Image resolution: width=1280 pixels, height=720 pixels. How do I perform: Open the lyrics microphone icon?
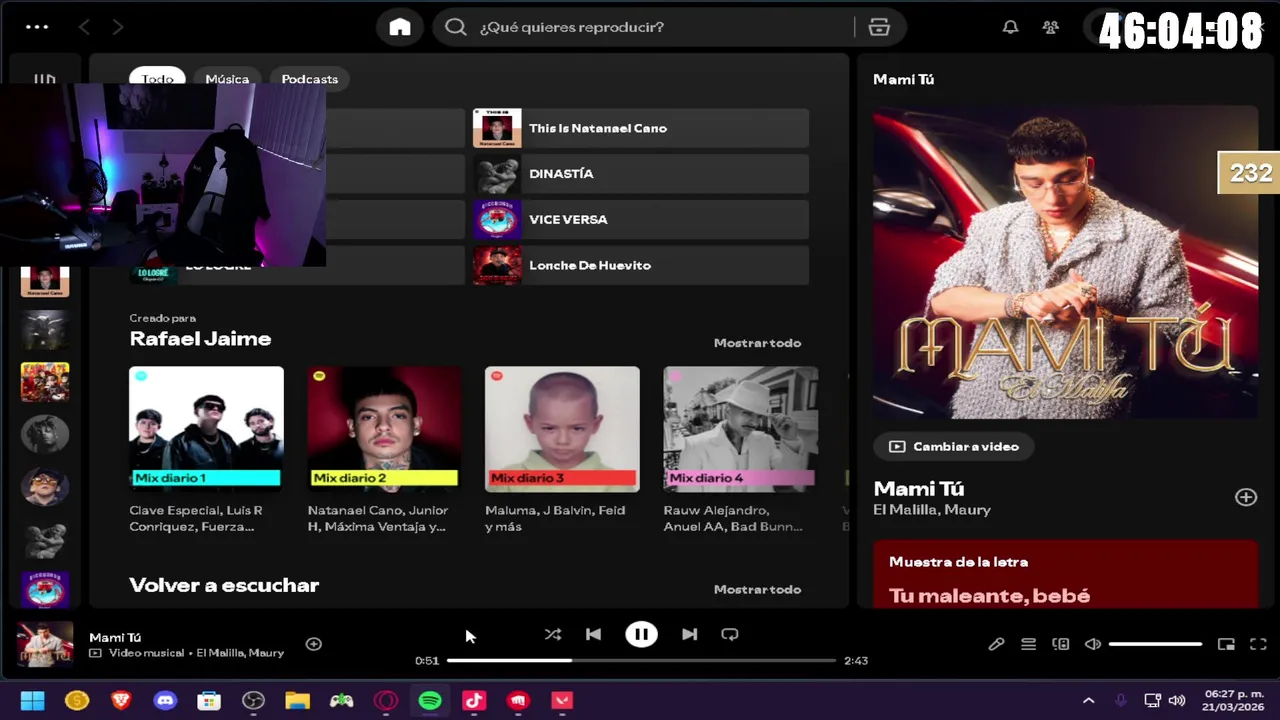(x=996, y=644)
